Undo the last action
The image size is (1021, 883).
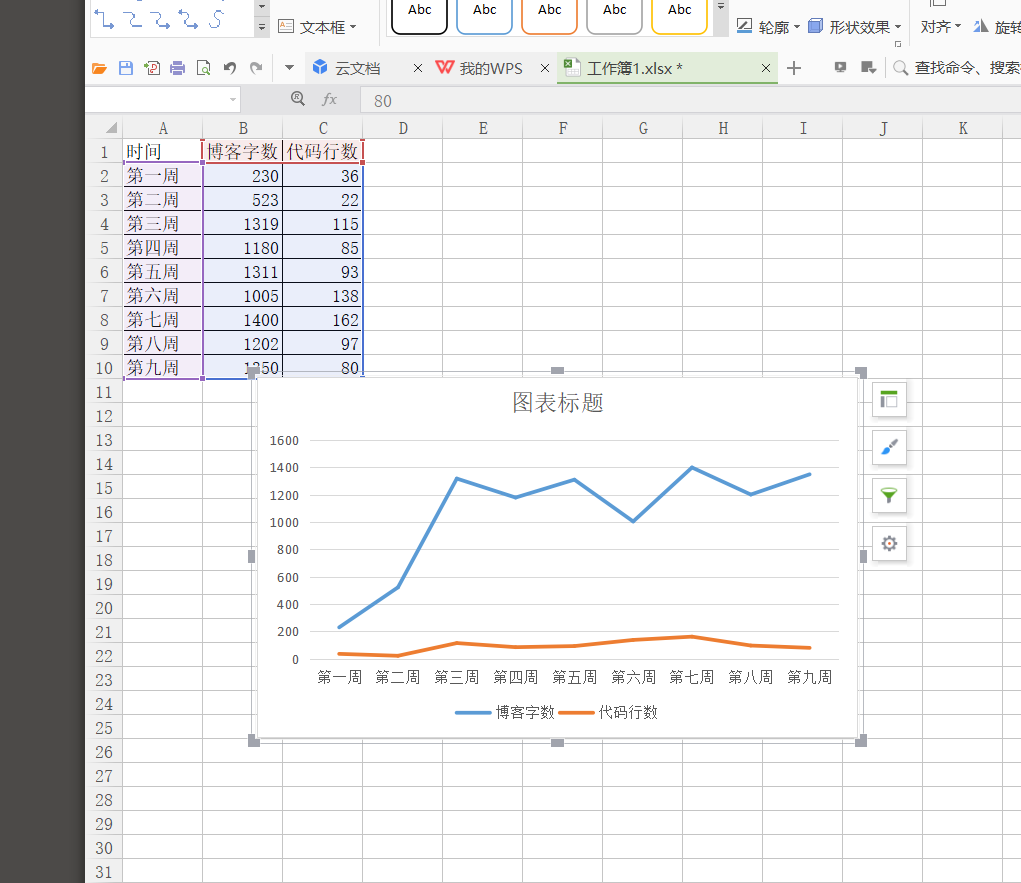pos(229,68)
